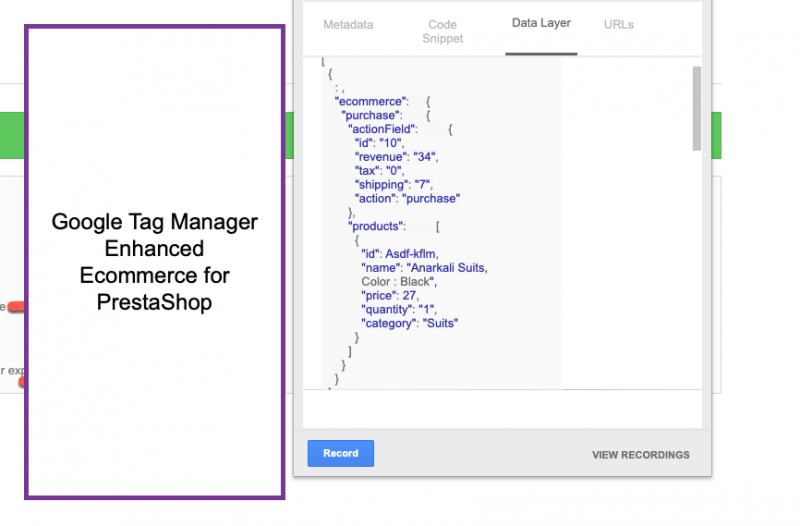This screenshot has width=800, height=526.
Task: Click the "action": "purchase" line
Action: pyautogui.click(x=407, y=199)
